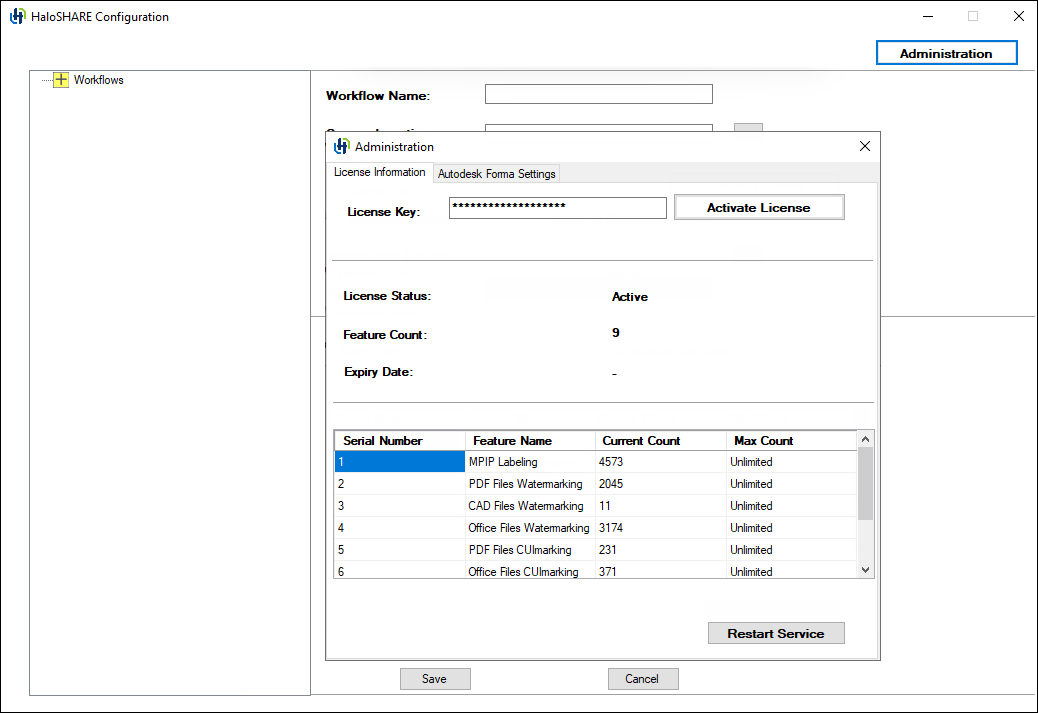Switch to the Autodesk Forma Settings tab
Image resolution: width=1038 pixels, height=713 pixels.
click(496, 172)
